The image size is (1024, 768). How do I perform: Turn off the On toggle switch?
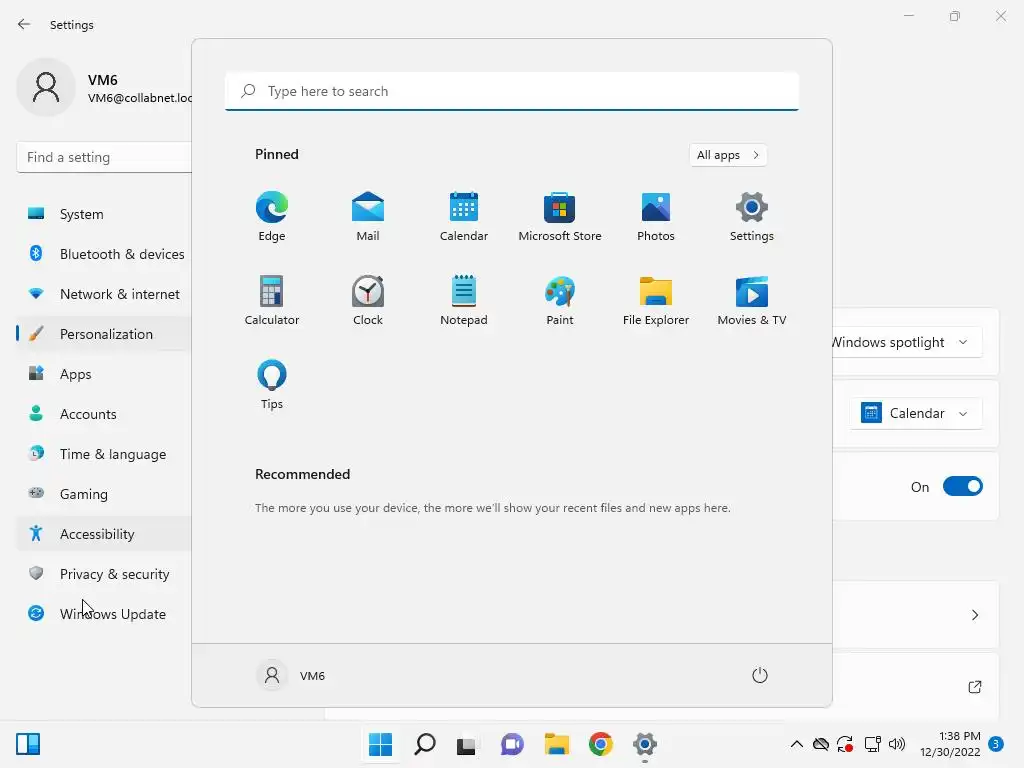click(963, 487)
